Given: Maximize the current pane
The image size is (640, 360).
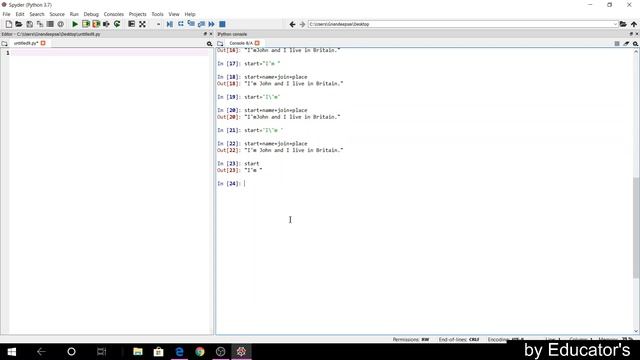Looking at the screenshot, I should pyautogui.click(x=142, y=24).
